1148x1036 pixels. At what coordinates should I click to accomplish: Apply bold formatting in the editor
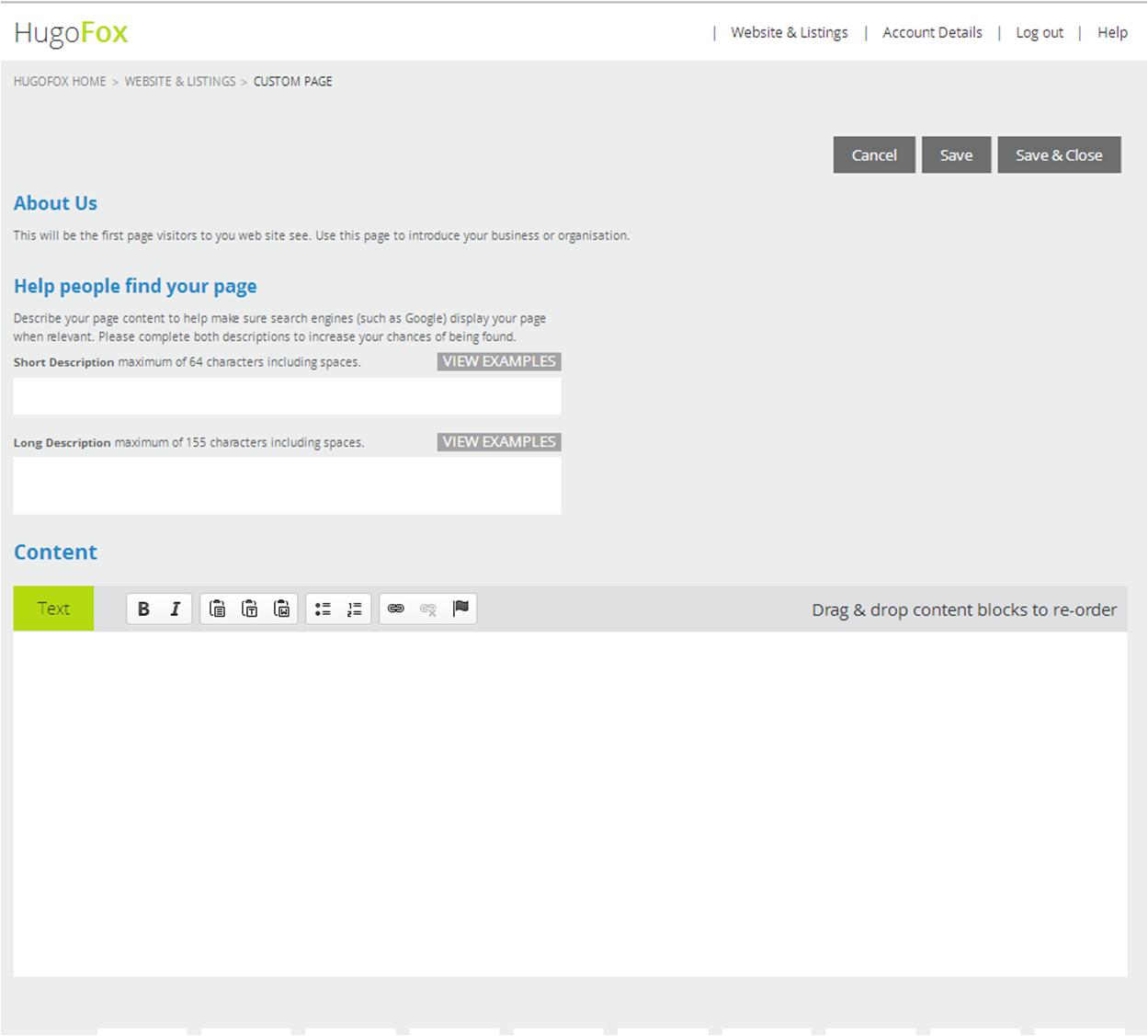coord(143,608)
